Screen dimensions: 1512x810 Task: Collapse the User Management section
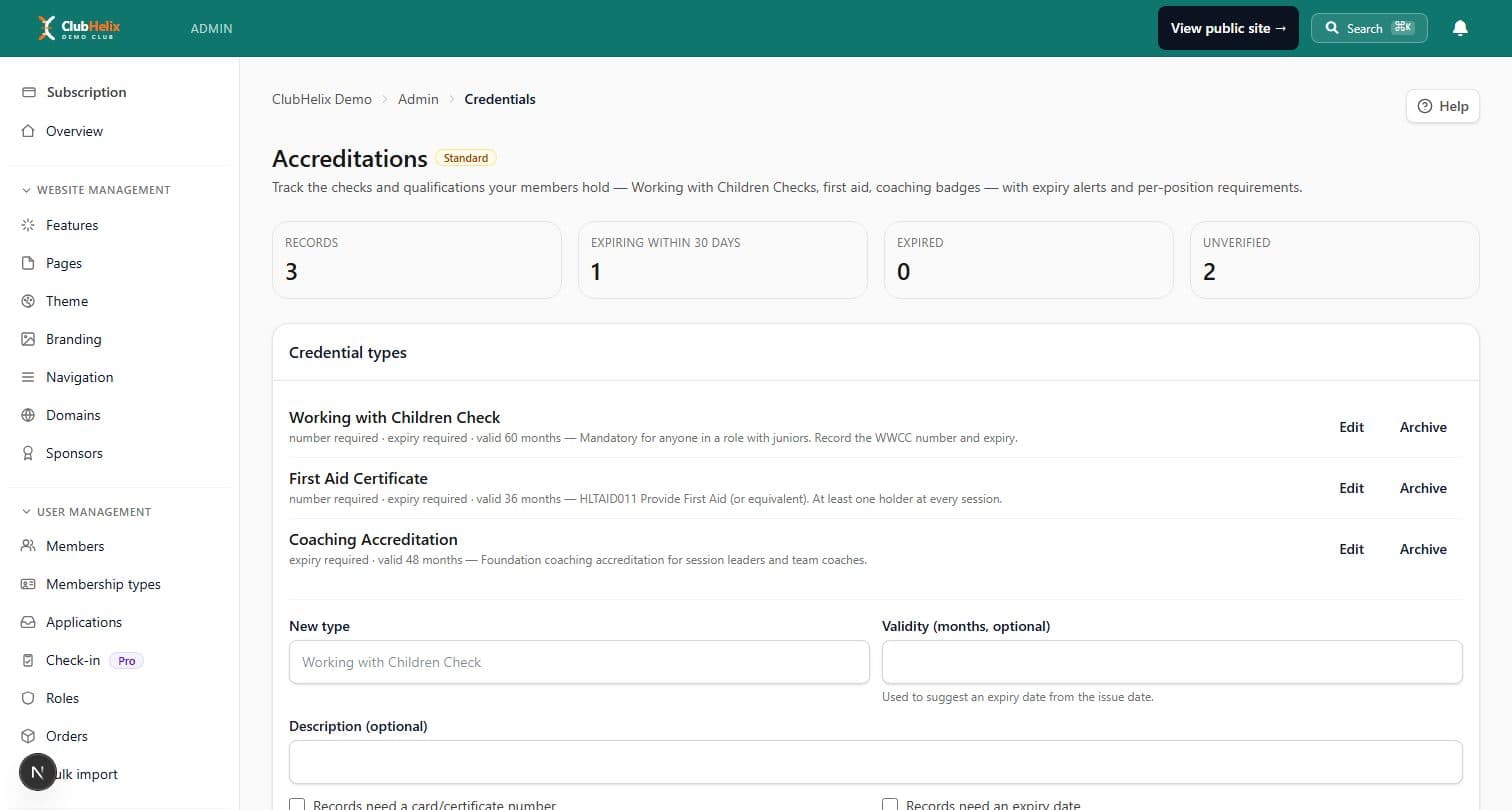87,512
